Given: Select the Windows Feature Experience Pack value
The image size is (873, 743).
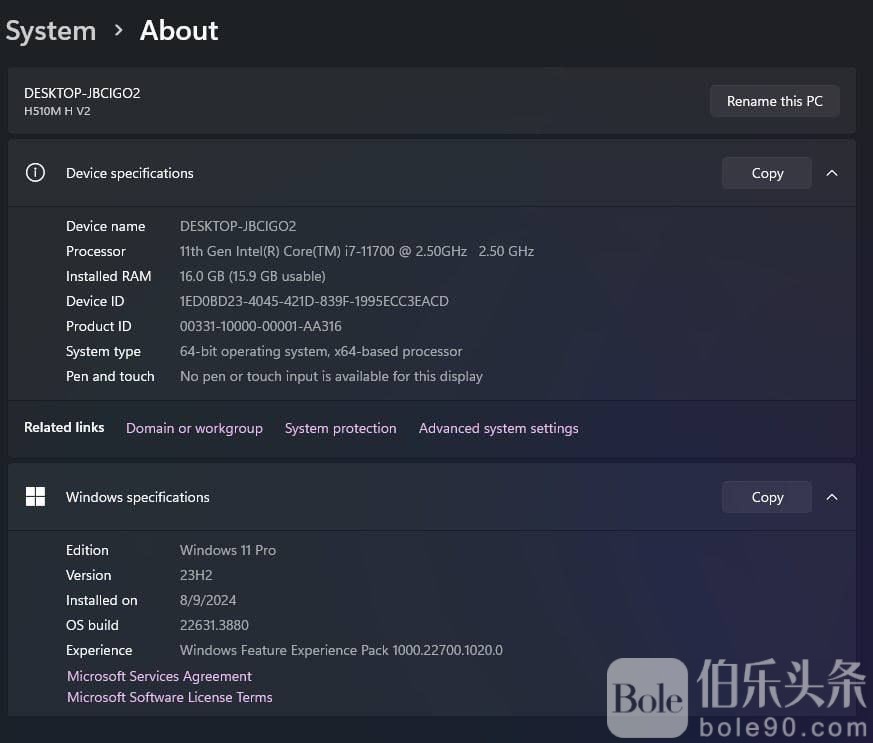Looking at the screenshot, I should (x=341, y=650).
